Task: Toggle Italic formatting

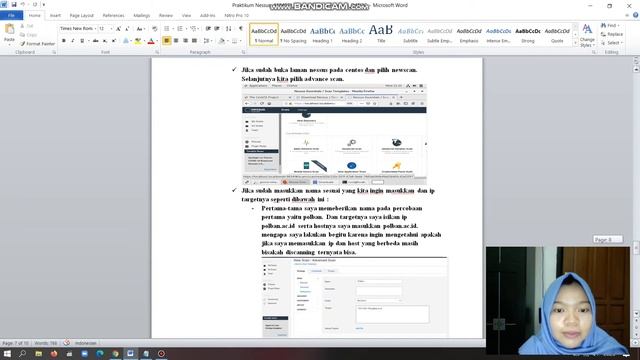Action: (73, 41)
